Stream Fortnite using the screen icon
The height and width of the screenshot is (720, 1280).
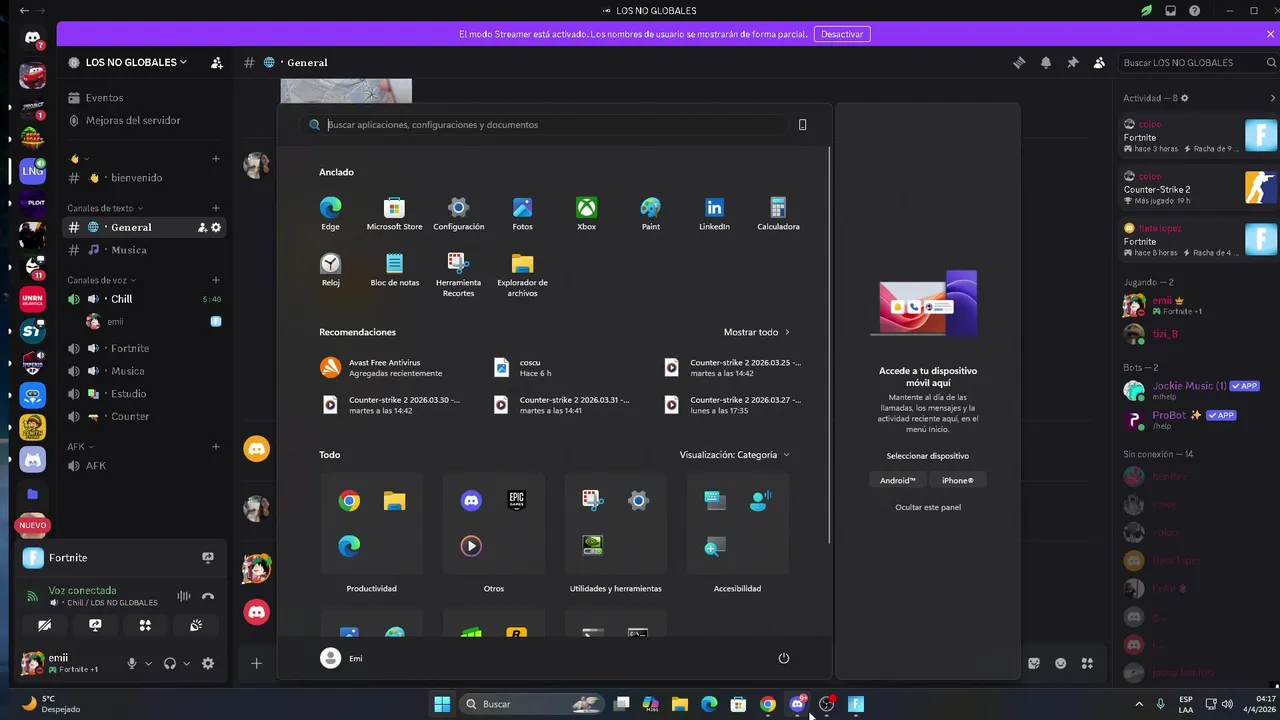[208, 557]
